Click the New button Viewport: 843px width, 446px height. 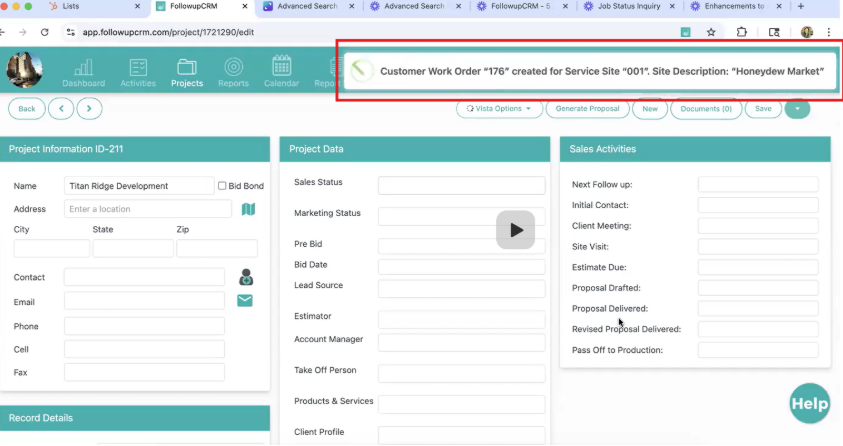650,109
